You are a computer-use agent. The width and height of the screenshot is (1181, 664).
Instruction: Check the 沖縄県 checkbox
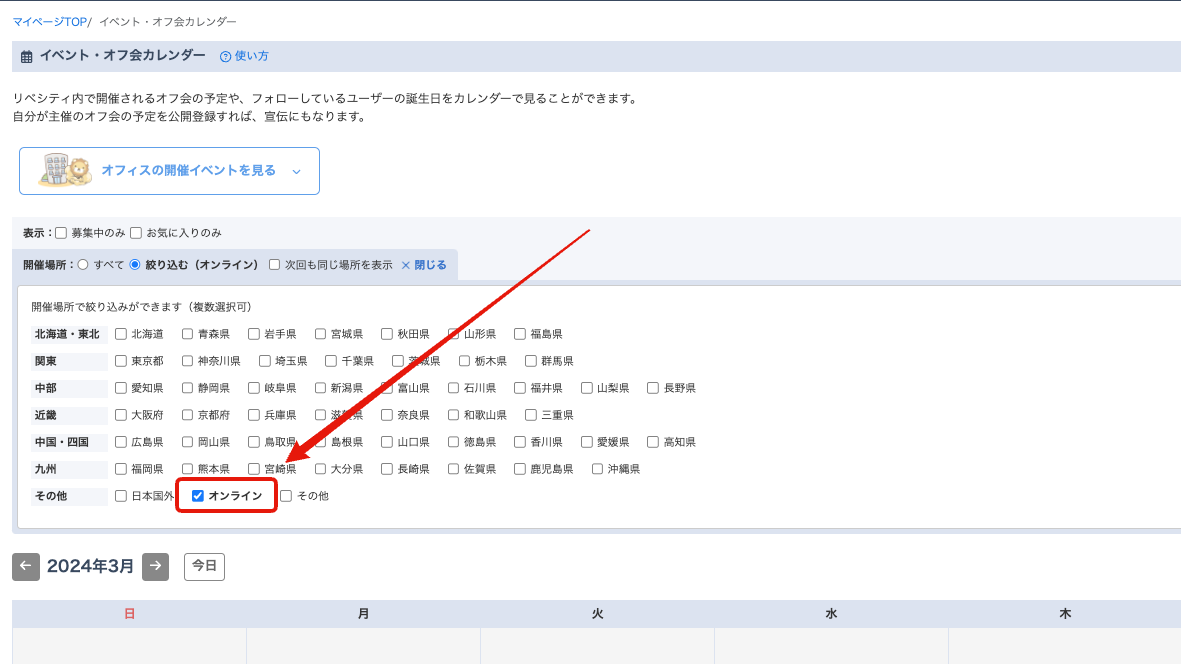click(598, 469)
